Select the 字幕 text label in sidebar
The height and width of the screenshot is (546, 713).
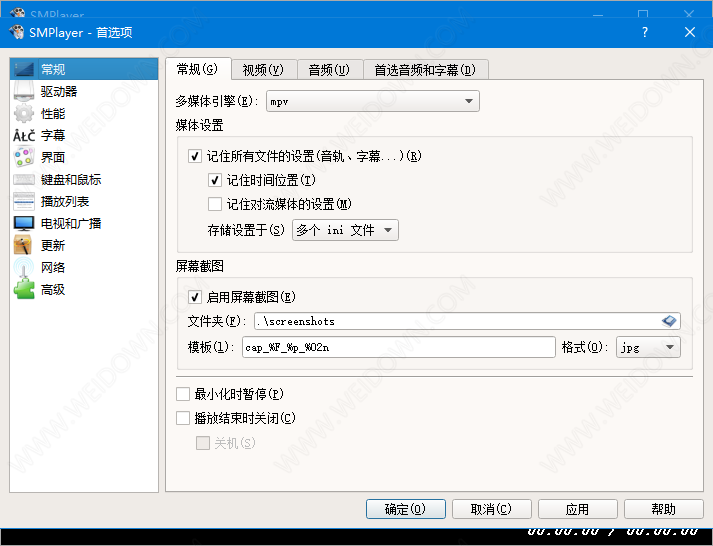[x=53, y=135]
